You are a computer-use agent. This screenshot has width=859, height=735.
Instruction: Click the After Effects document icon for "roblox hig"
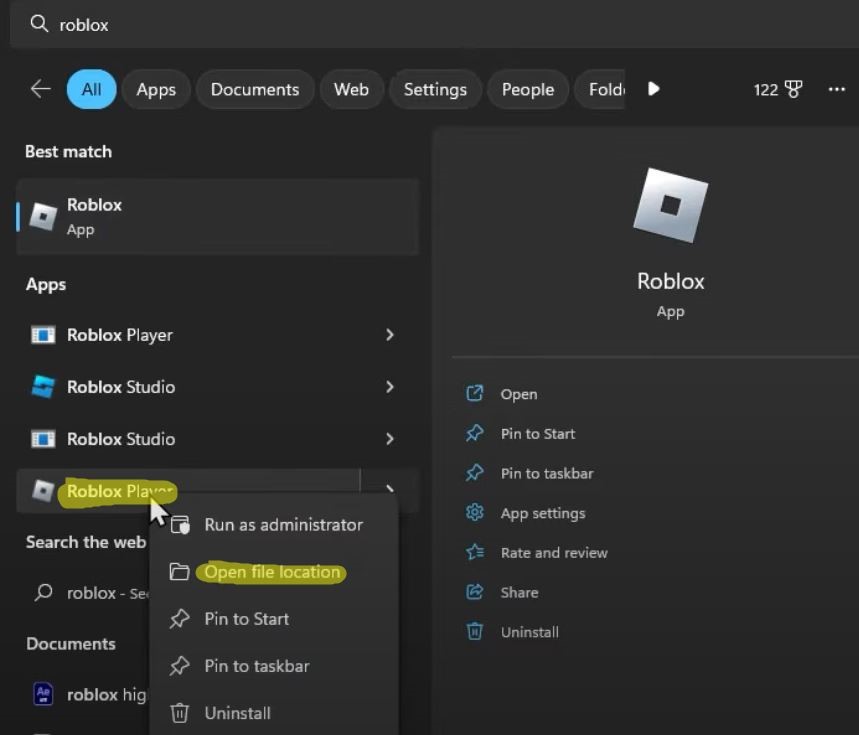43,694
